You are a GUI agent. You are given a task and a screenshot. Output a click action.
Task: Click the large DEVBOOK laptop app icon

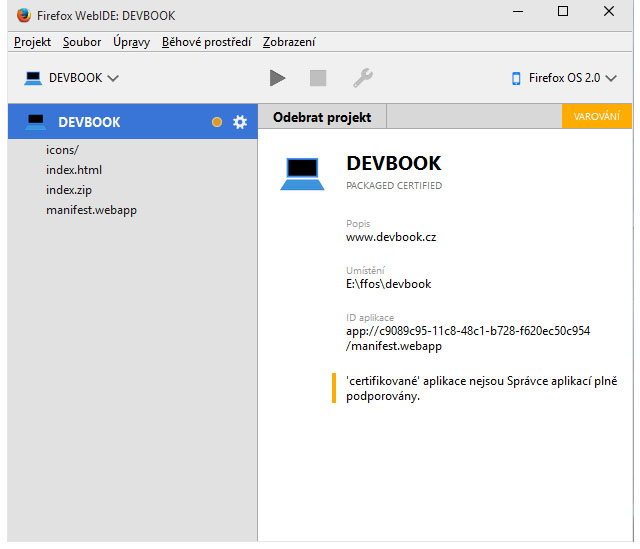coord(302,174)
